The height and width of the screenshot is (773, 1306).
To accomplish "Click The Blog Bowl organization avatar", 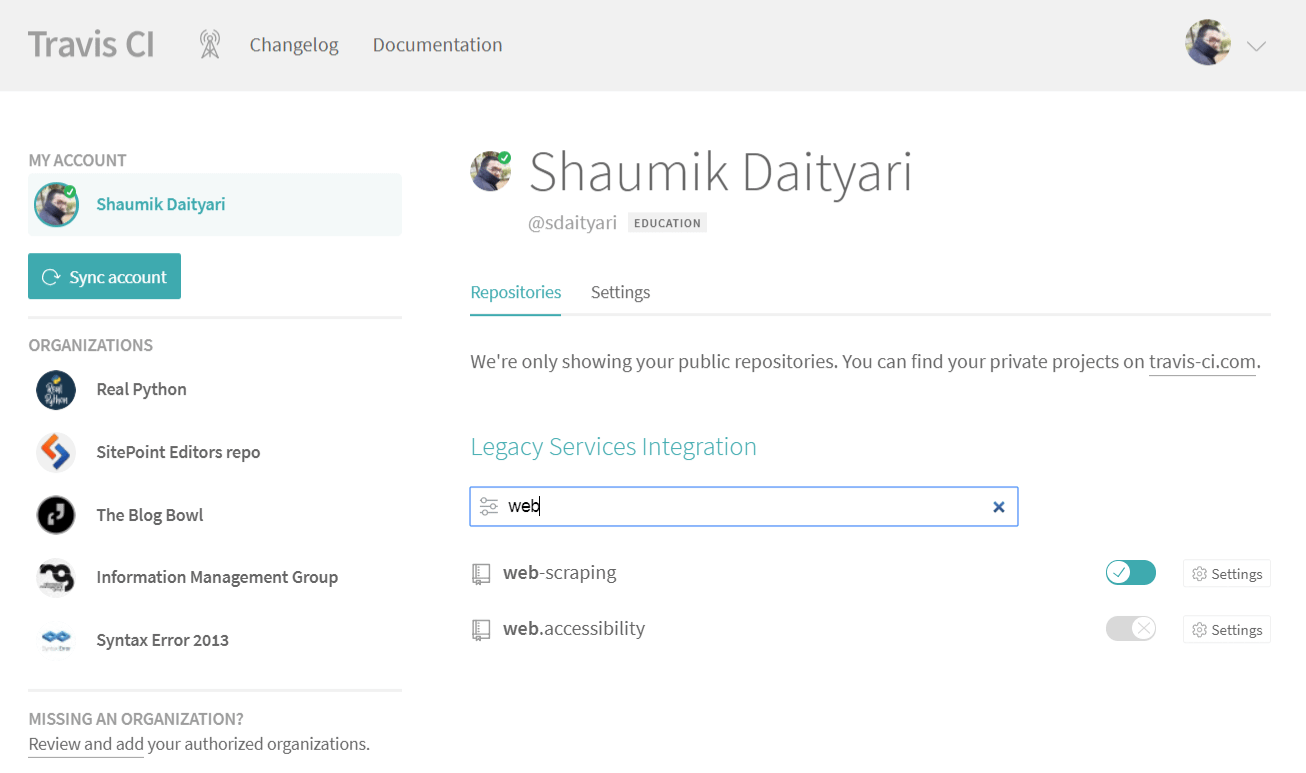I will (55, 514).
